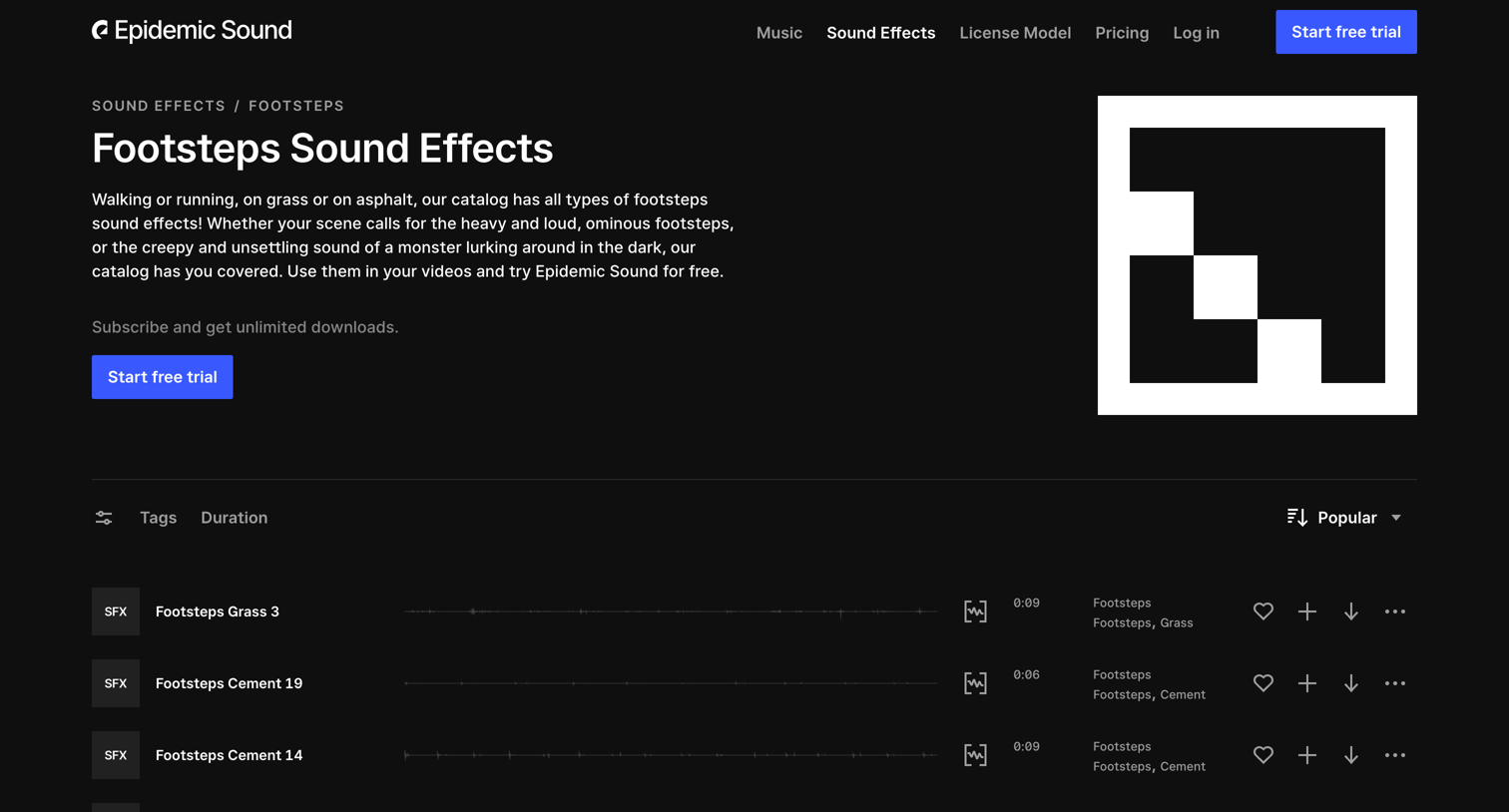This screenshot has width=1509, height=812.
Task: Open more options for Footsteps Cement 19
Action: (x=1395, y=683)
